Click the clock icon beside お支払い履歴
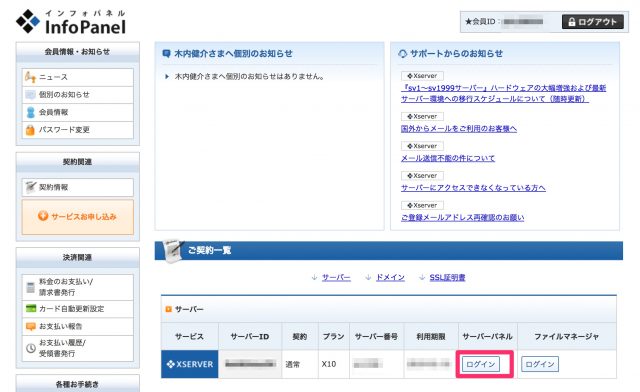Image resolution: width=640 pixels, height=392 pixels. pyautogui.click(x=31, y=348)
